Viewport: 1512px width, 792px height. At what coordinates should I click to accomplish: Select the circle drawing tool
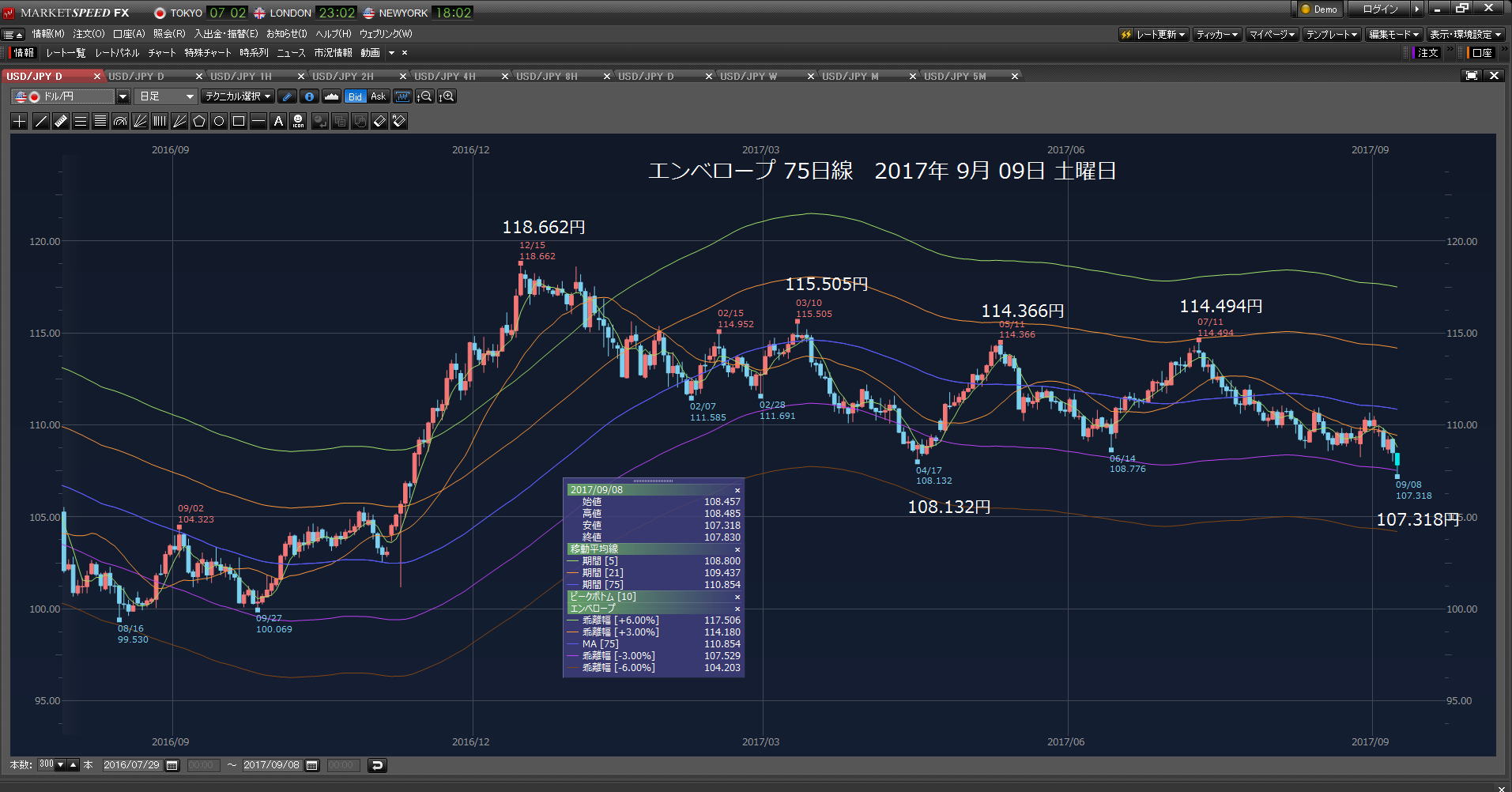[219, 121]
